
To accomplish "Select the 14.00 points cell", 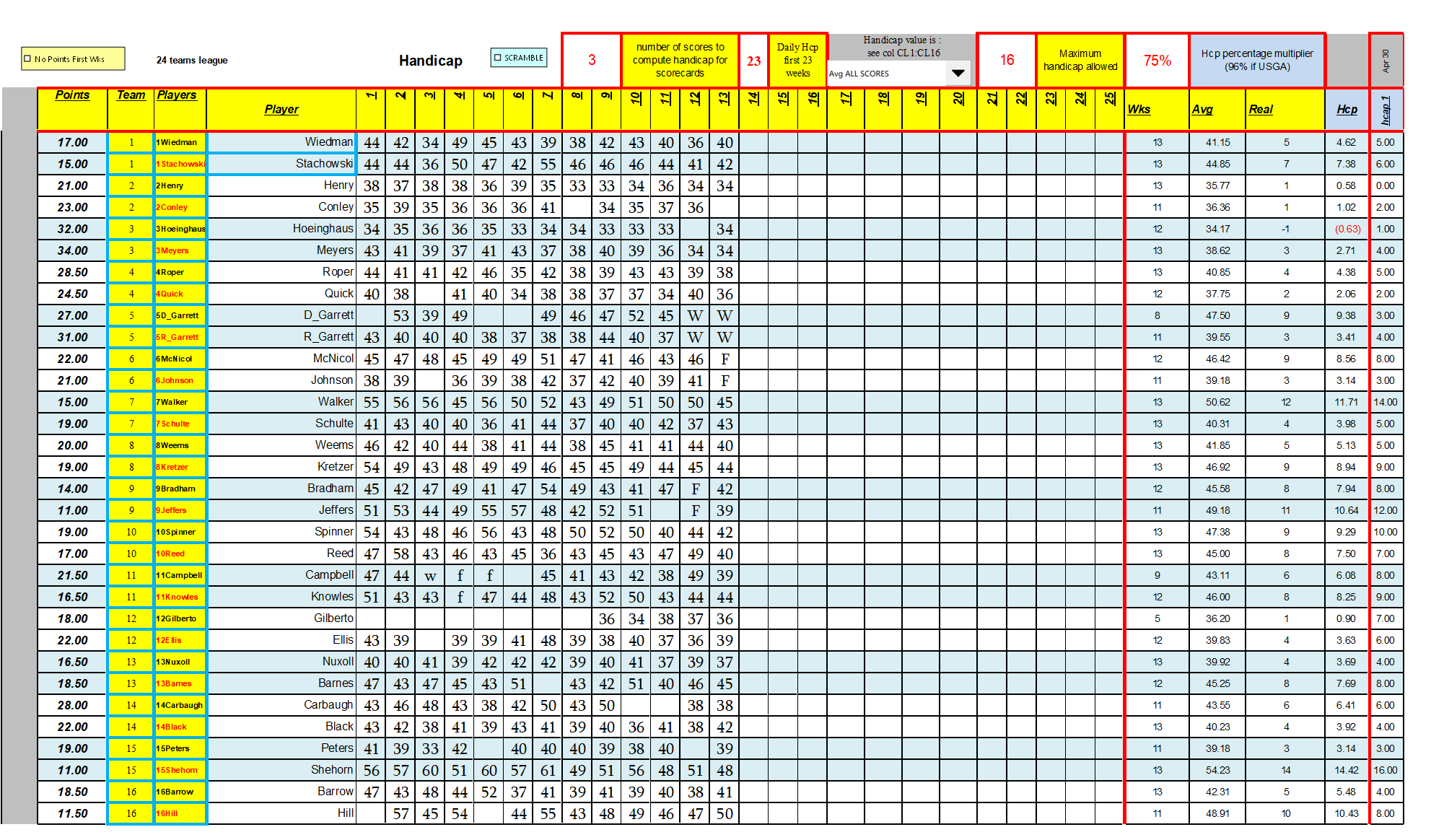I will (72, 489).
